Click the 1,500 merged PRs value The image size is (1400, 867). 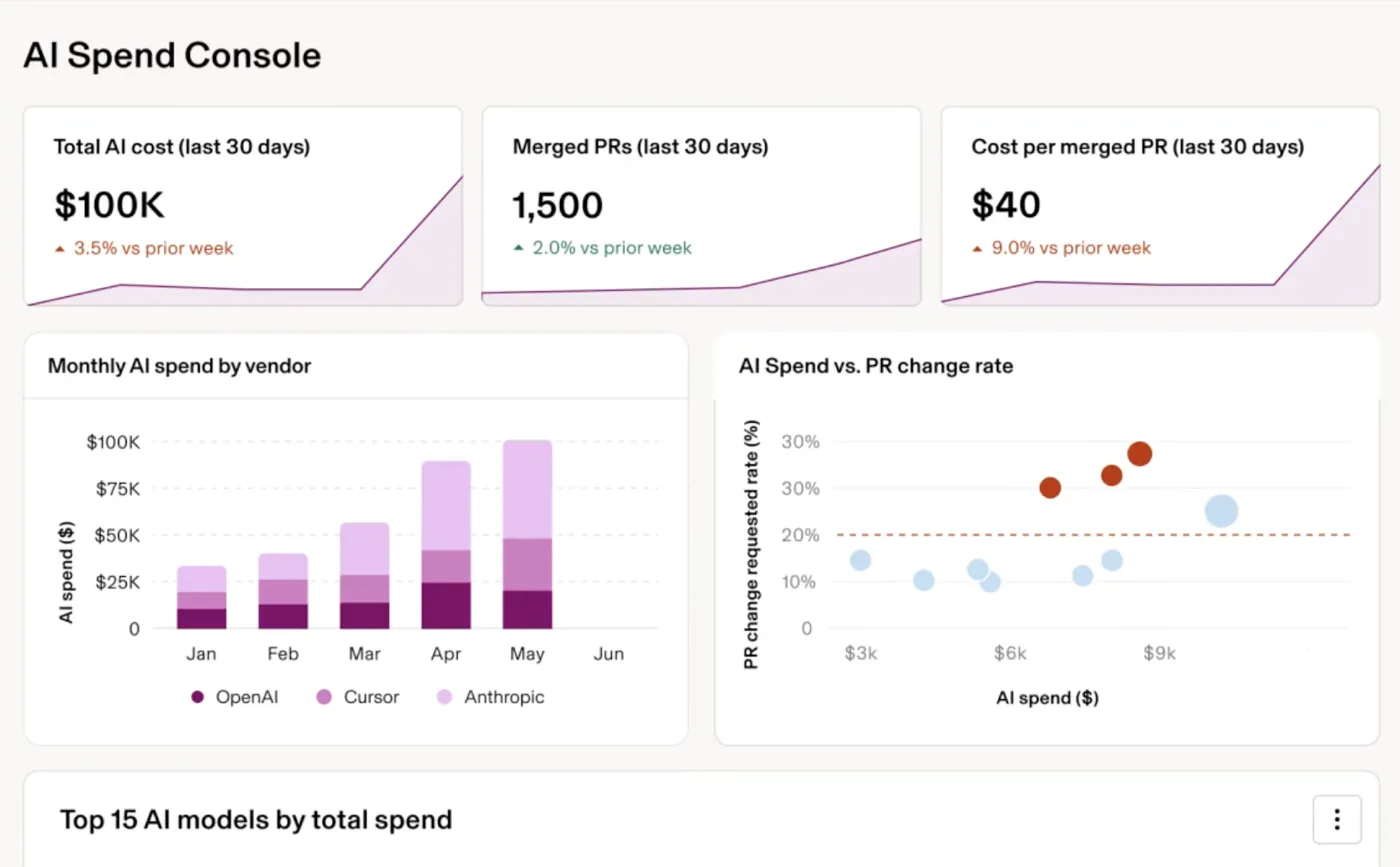point(558,205)
